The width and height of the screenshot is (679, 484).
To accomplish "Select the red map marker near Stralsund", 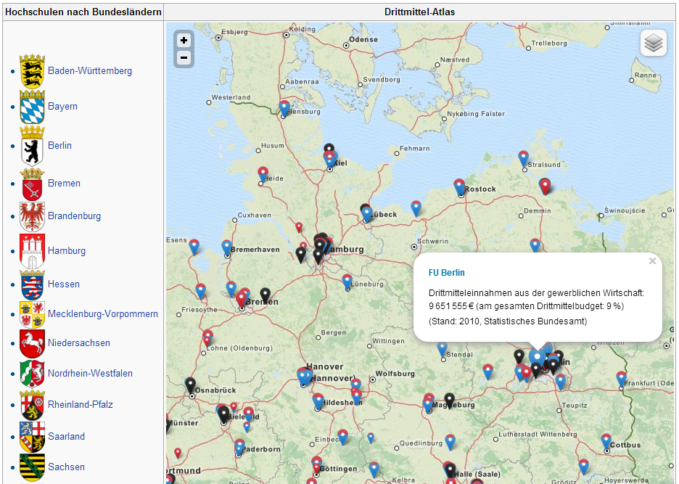I will click(x=545, y=185).
